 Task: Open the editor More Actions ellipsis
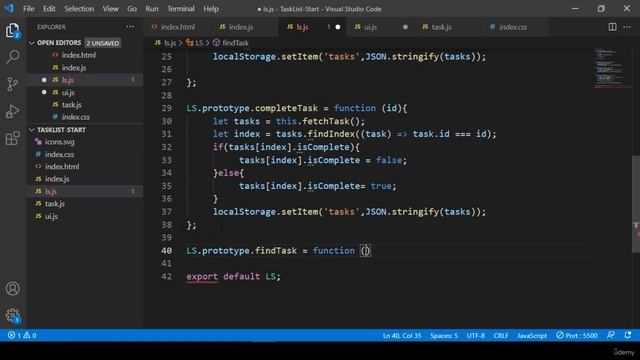pos(627,27)
